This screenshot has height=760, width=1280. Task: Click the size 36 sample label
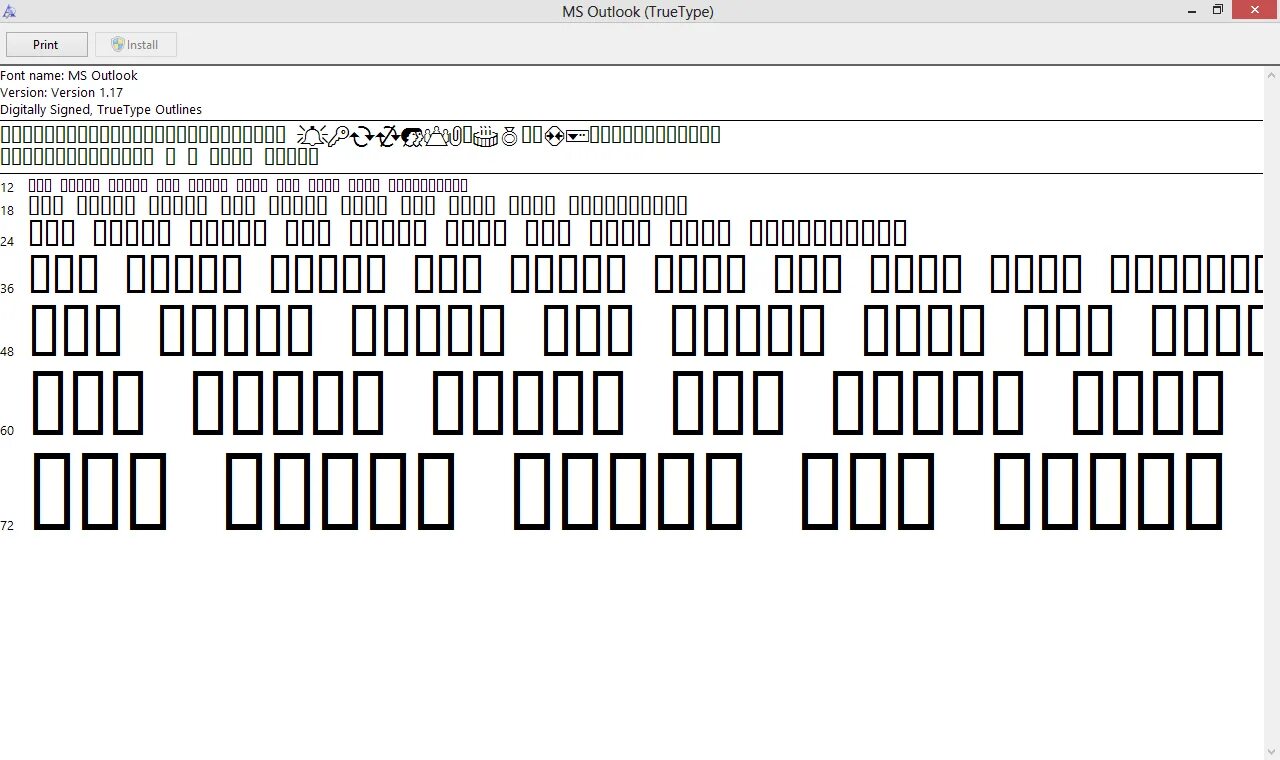(x=7, y=288)
